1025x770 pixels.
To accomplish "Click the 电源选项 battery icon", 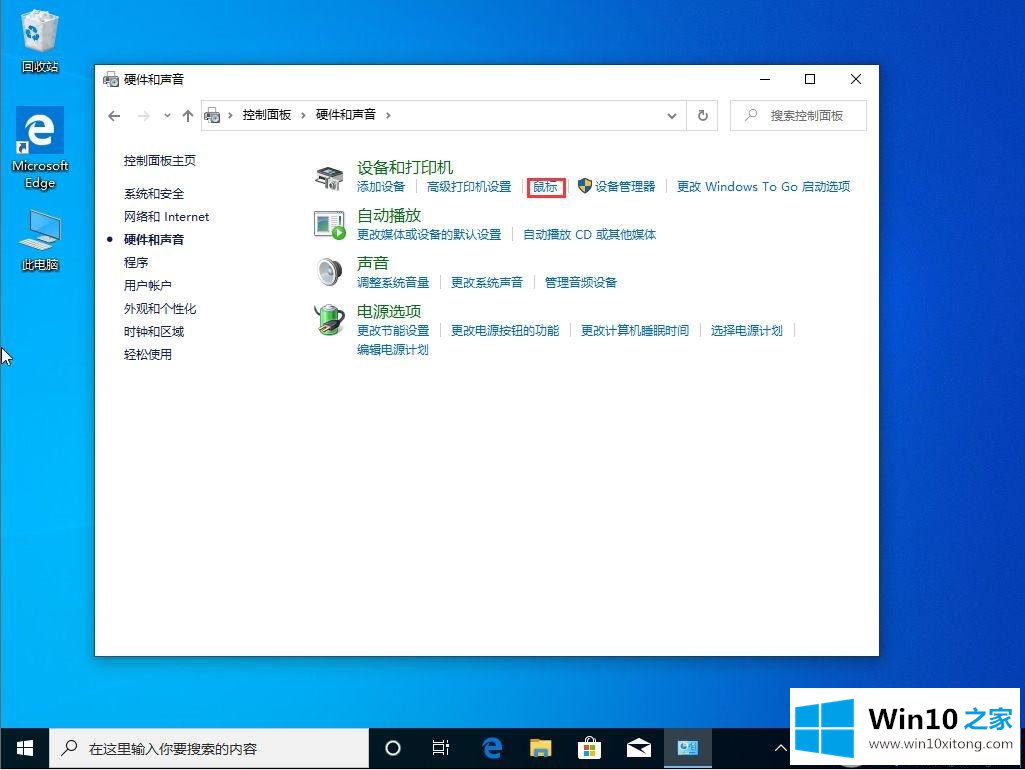I will [329, 320].
